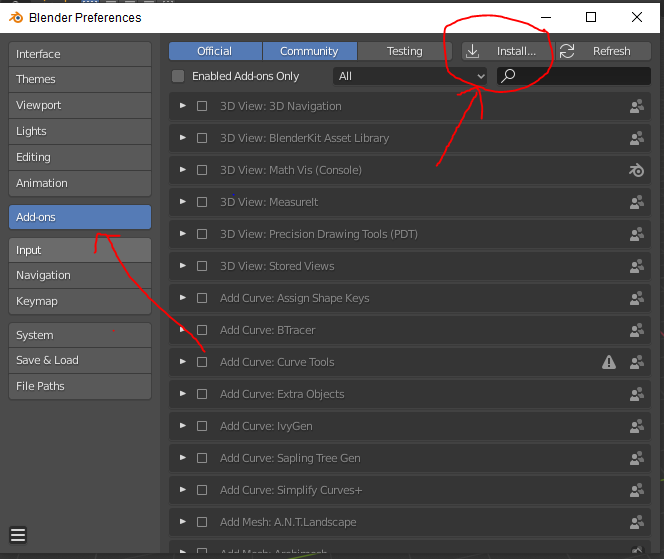Open the Editing preferences section
Viewport: 664px width, 559px height.
pyautogui.click(x=80, y=157)
